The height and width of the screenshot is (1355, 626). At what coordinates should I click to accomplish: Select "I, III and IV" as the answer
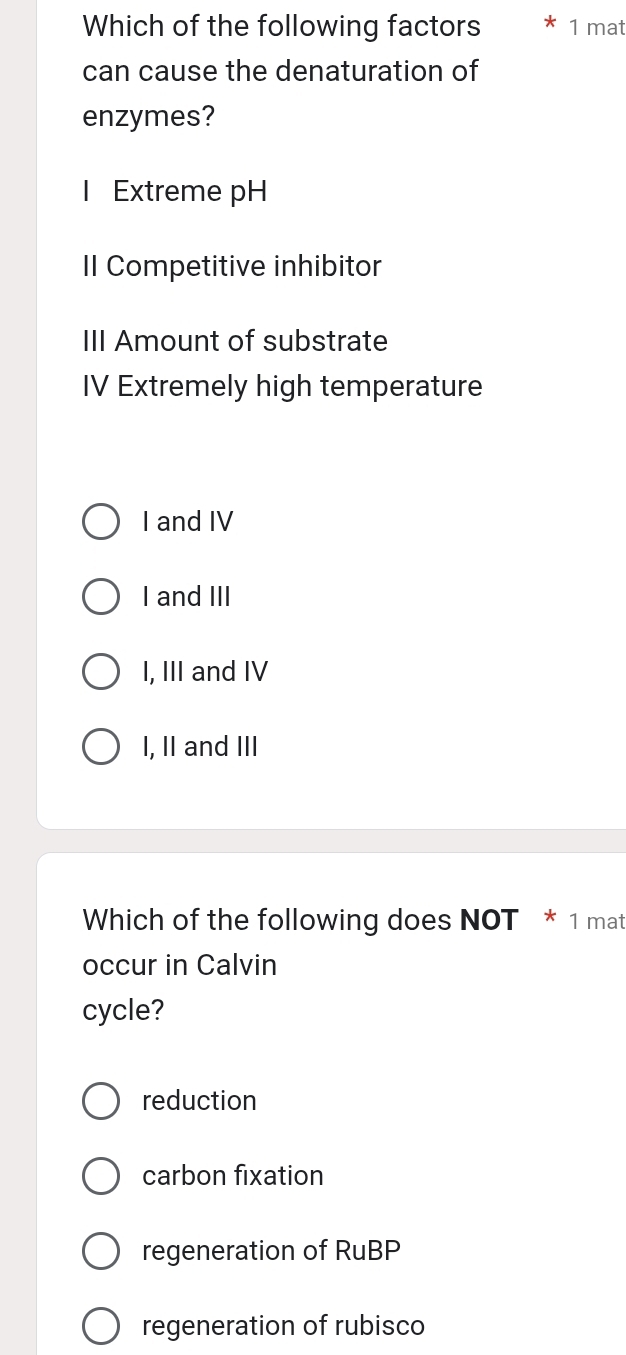coord(100,671)
